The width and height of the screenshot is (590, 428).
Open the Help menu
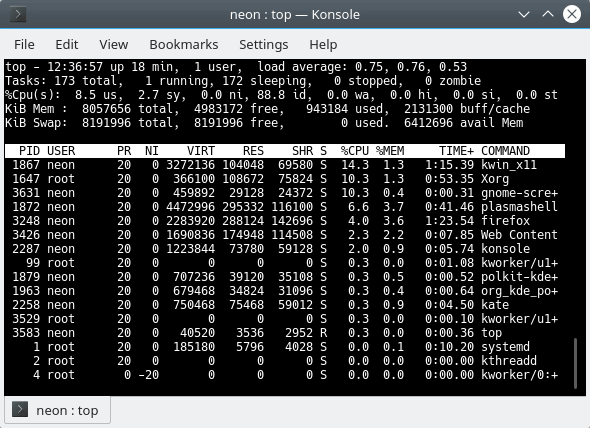click(x=323, y=44)
